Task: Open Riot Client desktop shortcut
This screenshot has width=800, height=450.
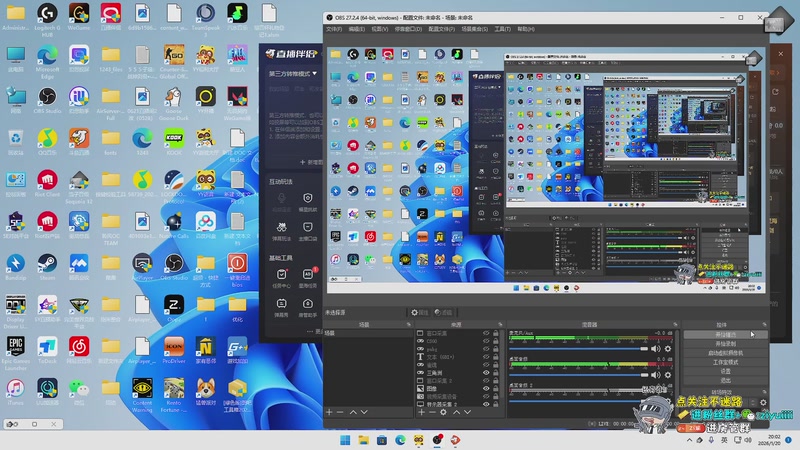Action: point(47,184)
